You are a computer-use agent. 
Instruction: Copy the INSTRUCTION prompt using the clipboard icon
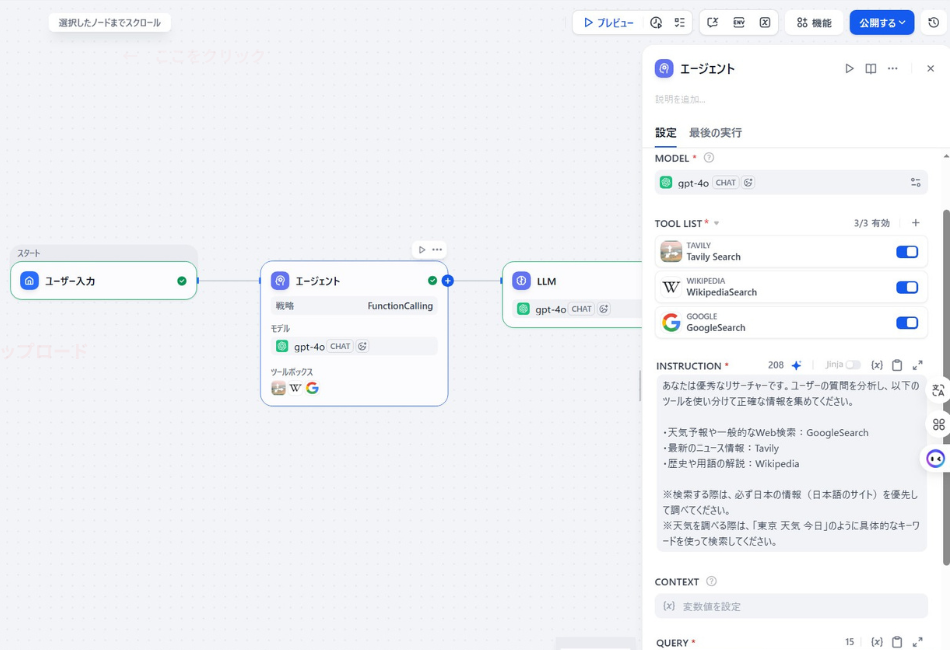tap(897, 365)
